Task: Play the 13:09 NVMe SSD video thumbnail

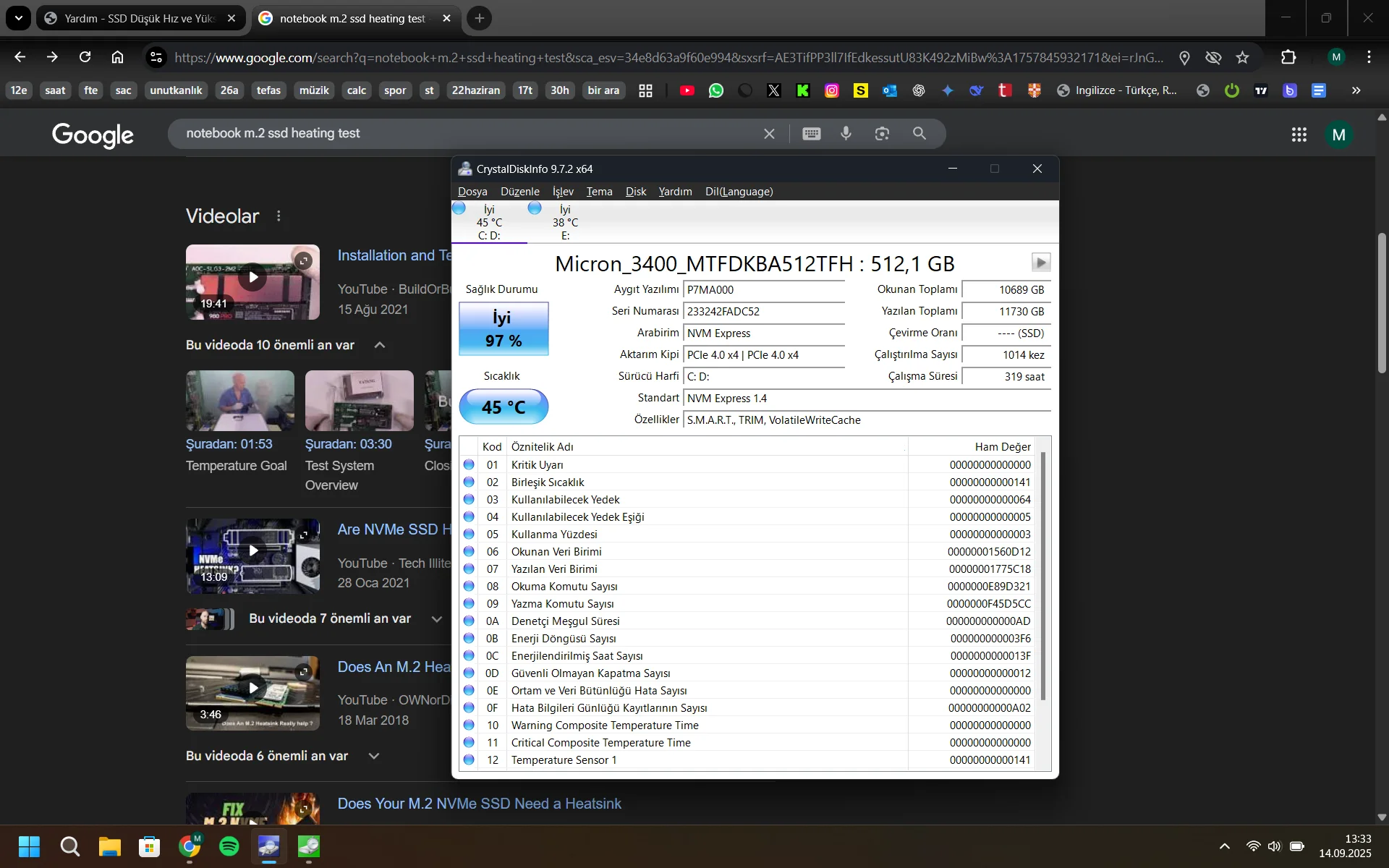Action: coord(252,551)
